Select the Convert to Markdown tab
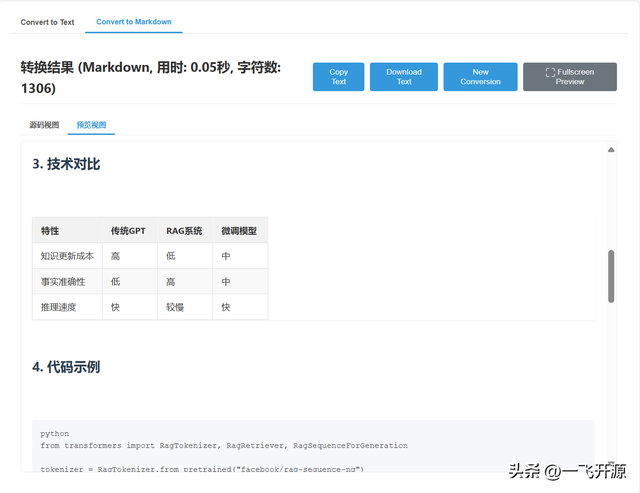Screen dimensions: 640x493 (133, 22)
